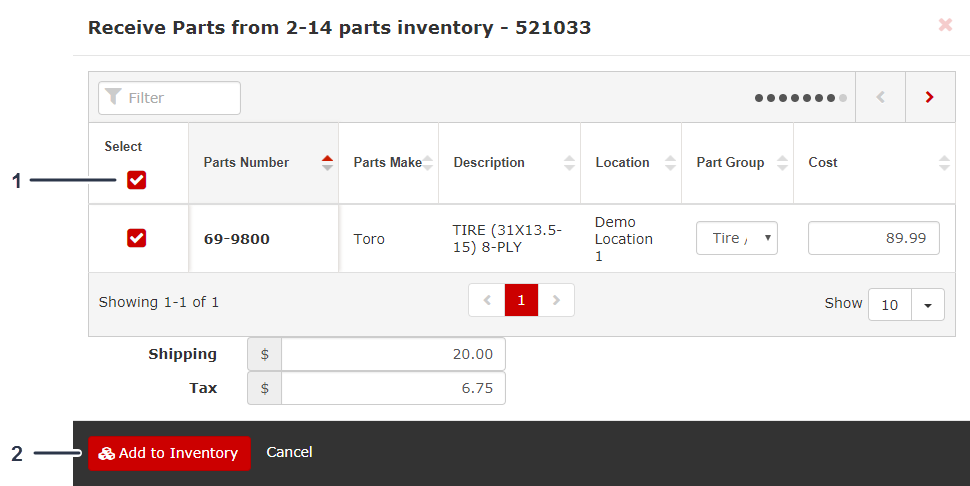
Task: Open the Part Group dropdown for Tire
Action: 737,238
